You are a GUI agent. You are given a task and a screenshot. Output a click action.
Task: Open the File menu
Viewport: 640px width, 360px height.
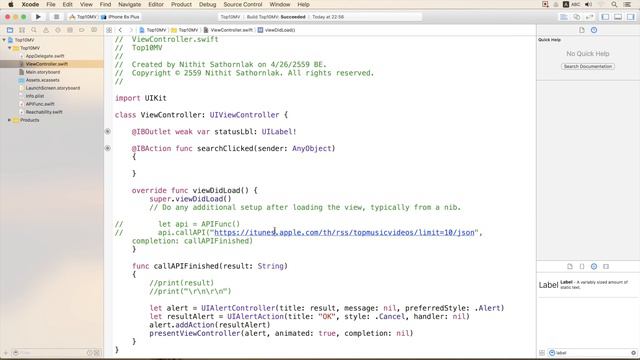coord(51,4)
